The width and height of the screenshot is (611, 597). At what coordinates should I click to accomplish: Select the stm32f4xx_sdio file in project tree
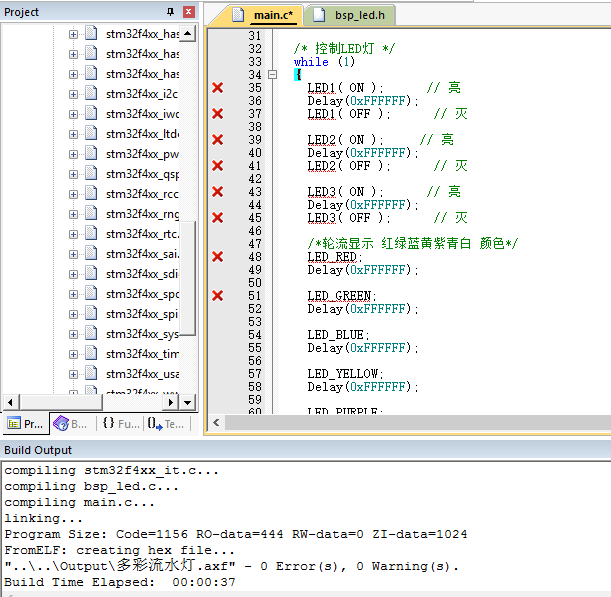pos(142,274)
